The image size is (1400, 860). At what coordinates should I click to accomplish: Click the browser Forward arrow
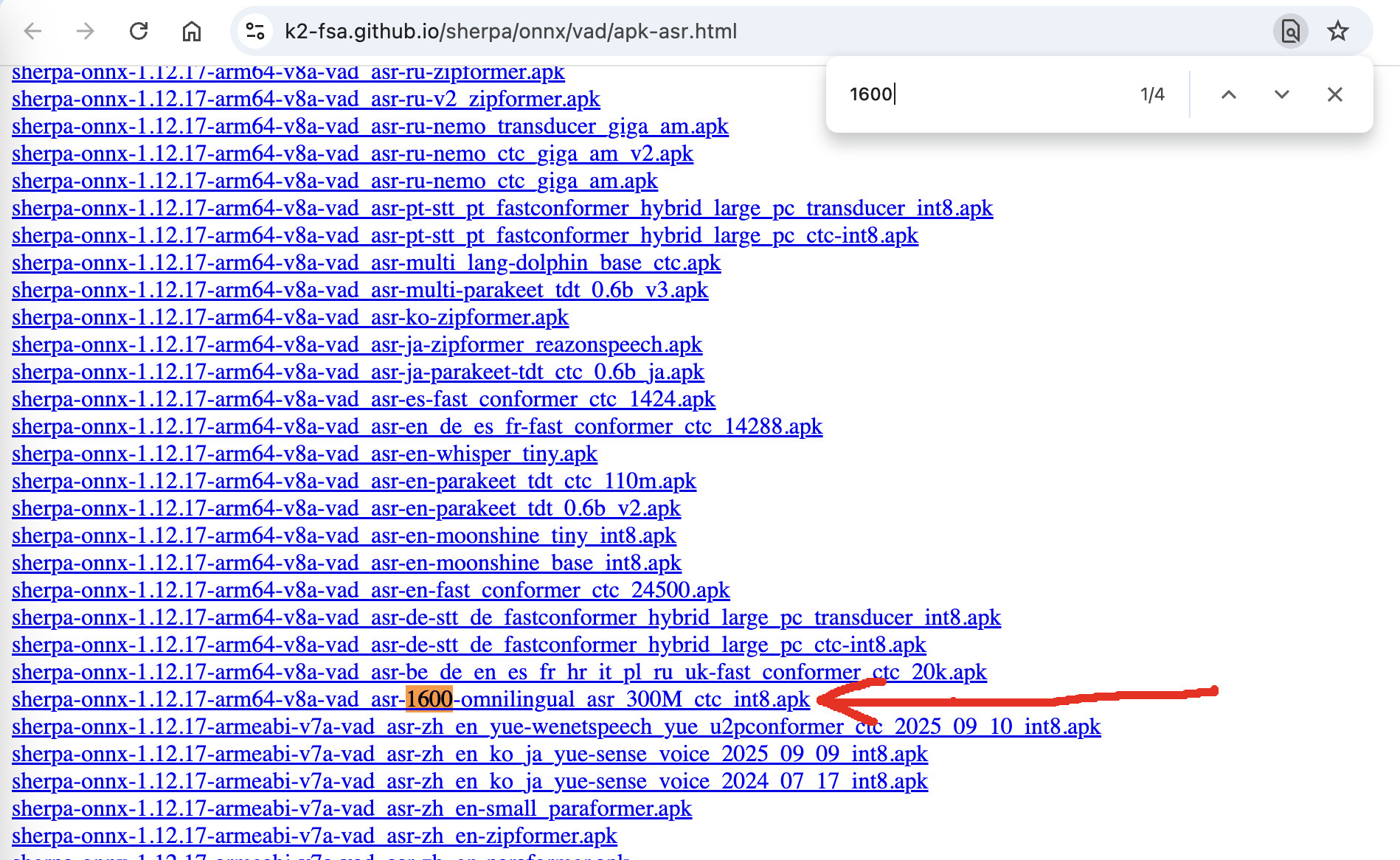86,31
